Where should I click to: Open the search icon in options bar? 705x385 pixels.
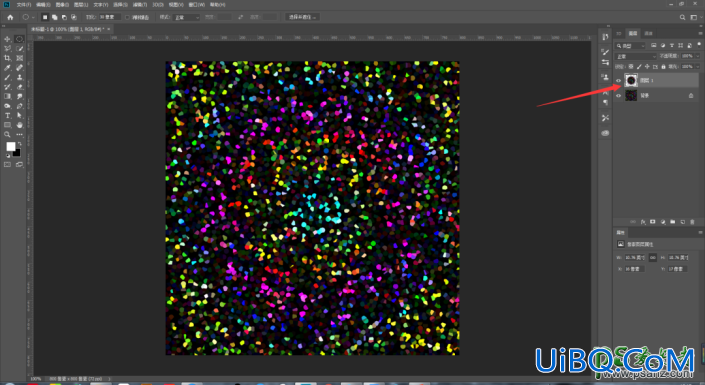tap(683, 17)
